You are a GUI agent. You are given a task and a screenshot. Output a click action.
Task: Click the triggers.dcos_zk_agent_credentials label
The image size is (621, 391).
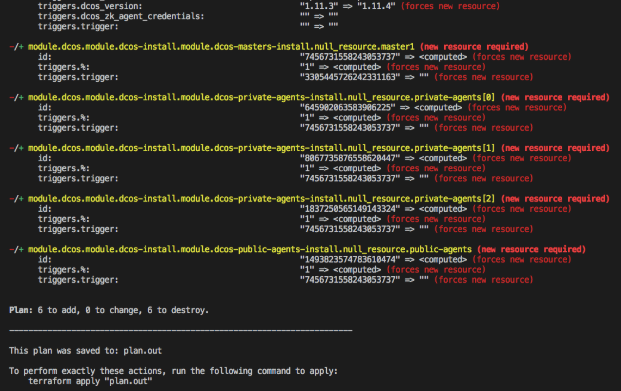tap(121, 16)
